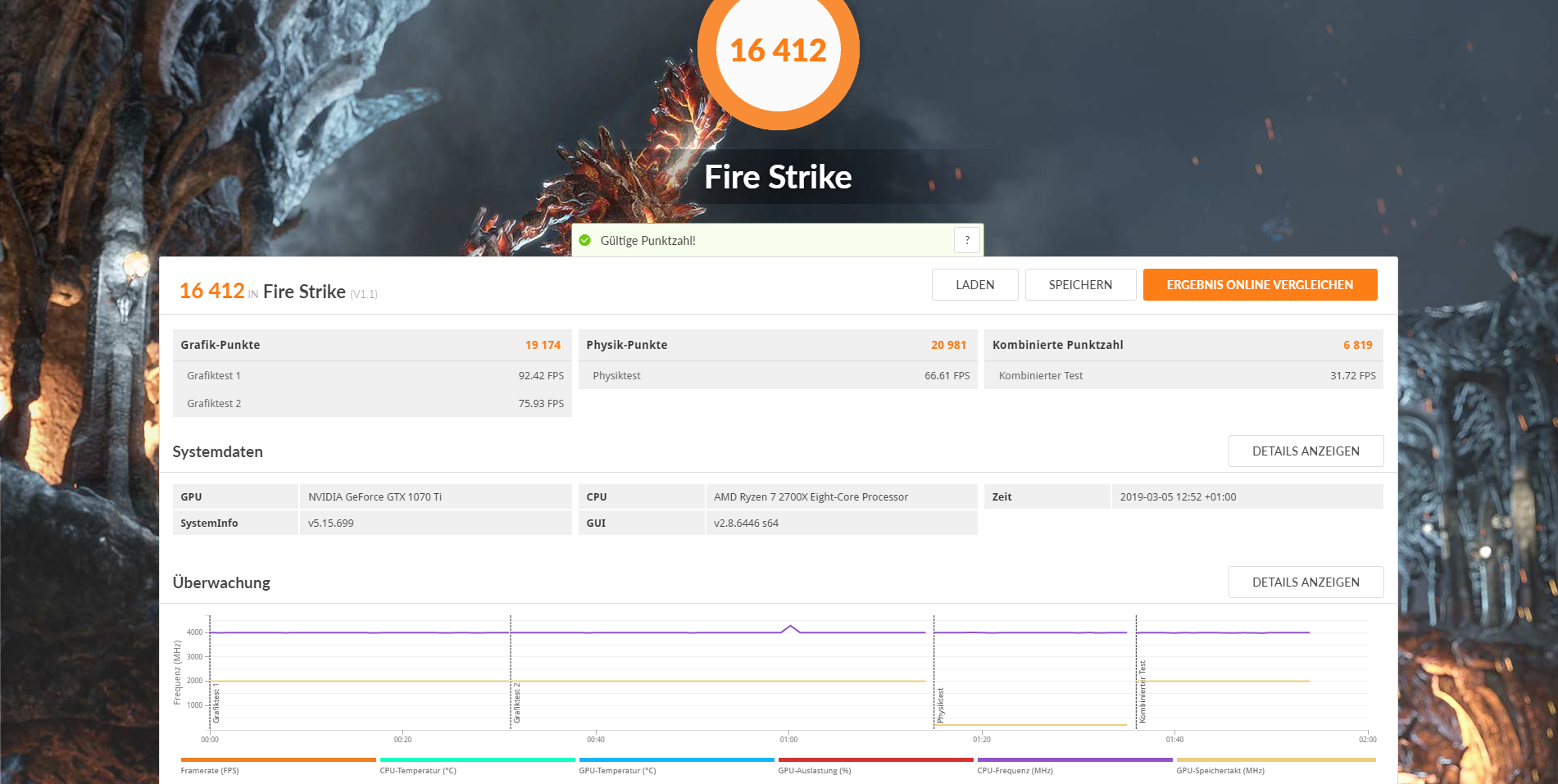Toggle Framerate (FPS) orange legend bar

tap(278, 760)
